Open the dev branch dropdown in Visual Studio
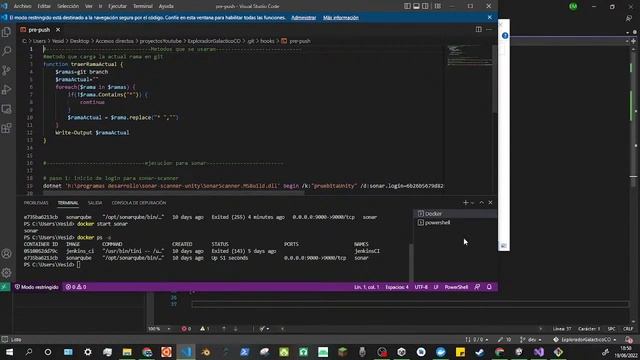This screenshot has width=640, height=360. coord(531,340)
